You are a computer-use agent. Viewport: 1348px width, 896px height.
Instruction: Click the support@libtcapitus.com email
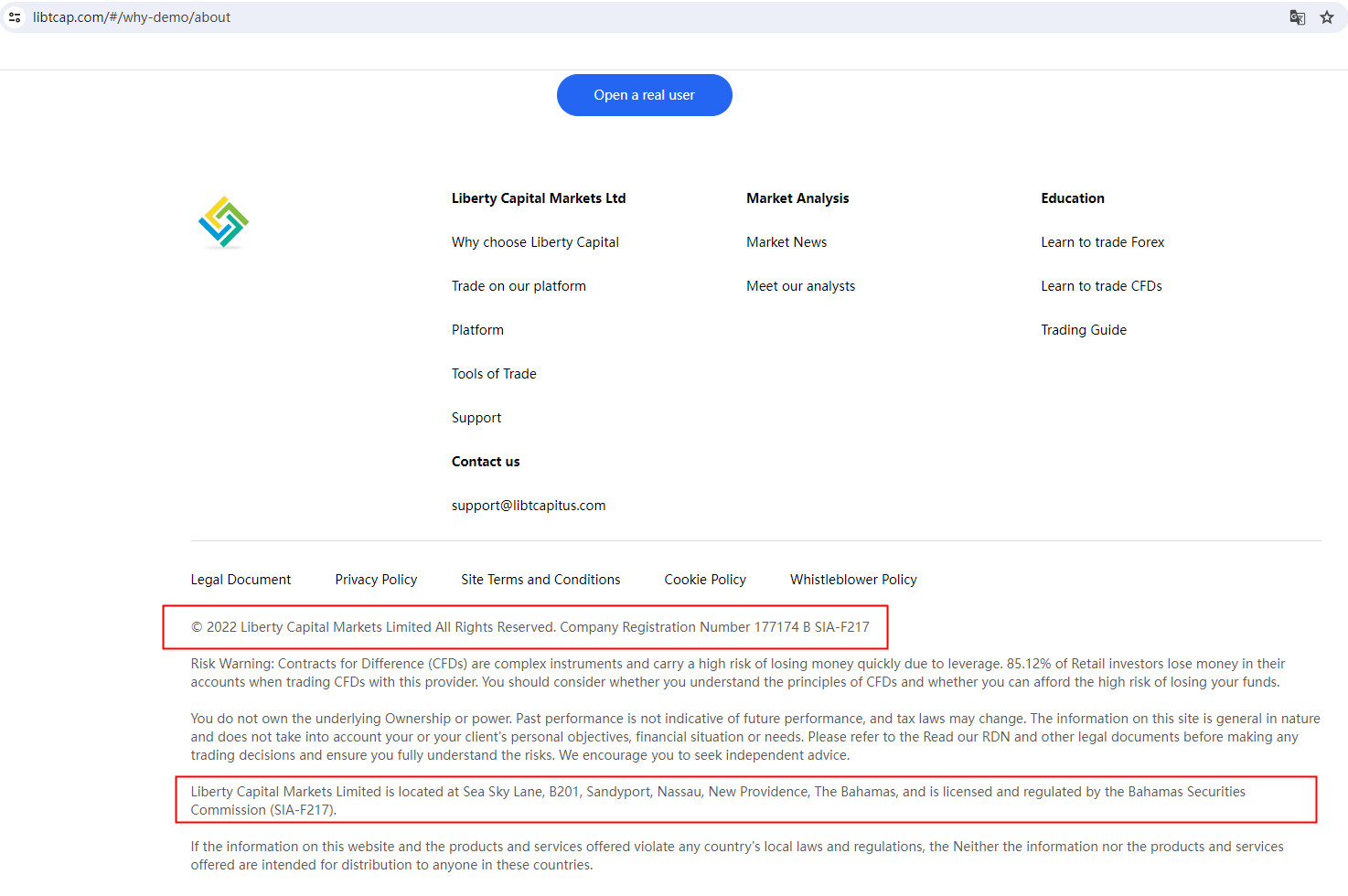pyautogui.click(x=529, y=506)
